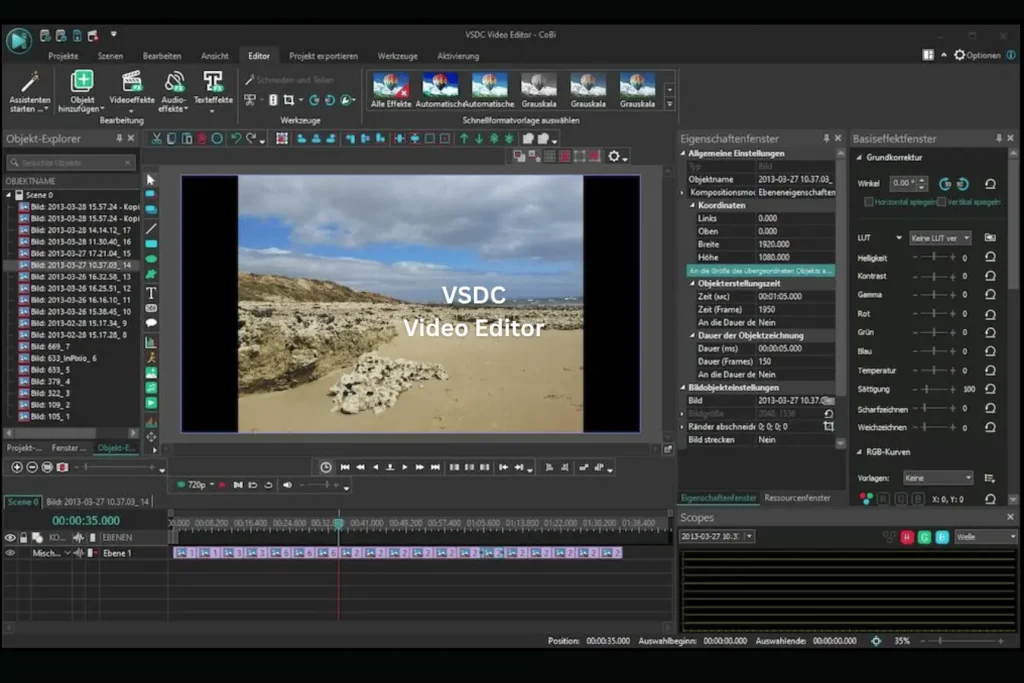Switch to Scene 0 timeline tab
The height and width of the screenshot is (683, 1024).
tap(23, 501)
